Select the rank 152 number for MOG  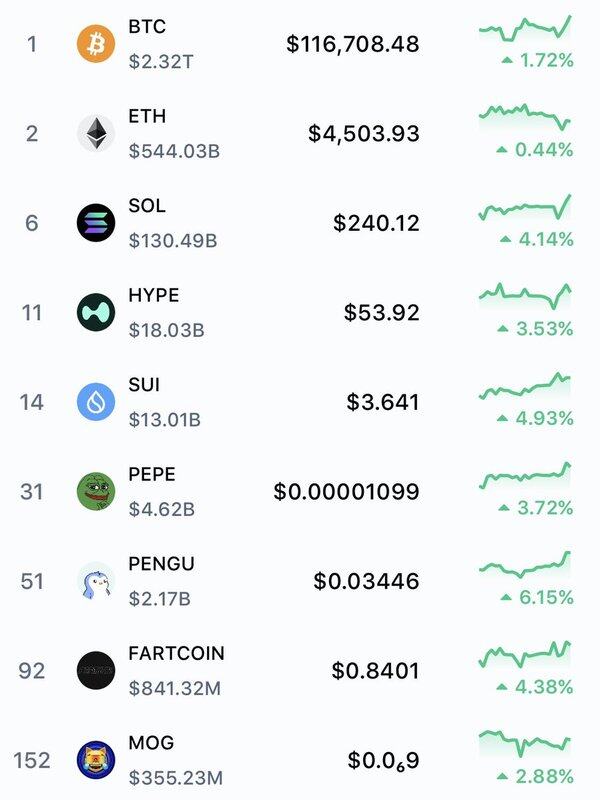32,760
